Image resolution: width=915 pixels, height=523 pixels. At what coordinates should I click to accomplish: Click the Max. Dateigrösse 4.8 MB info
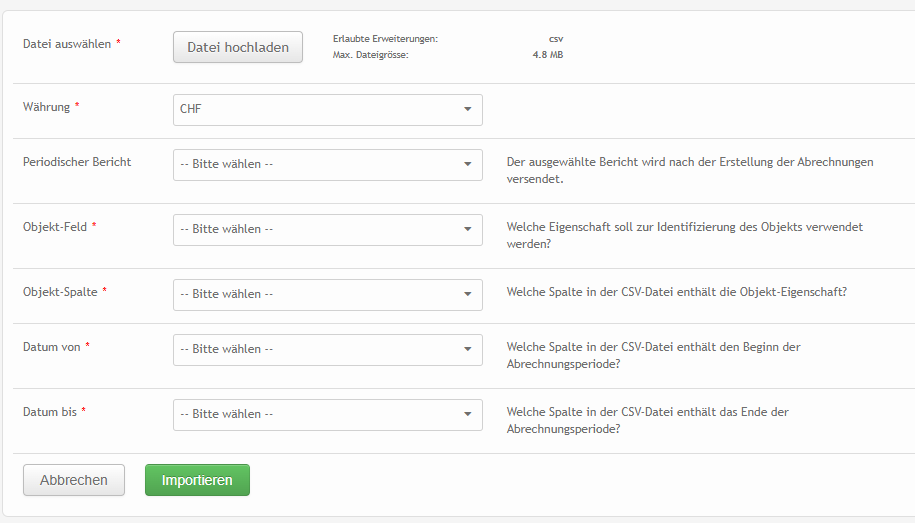[447, 55]
